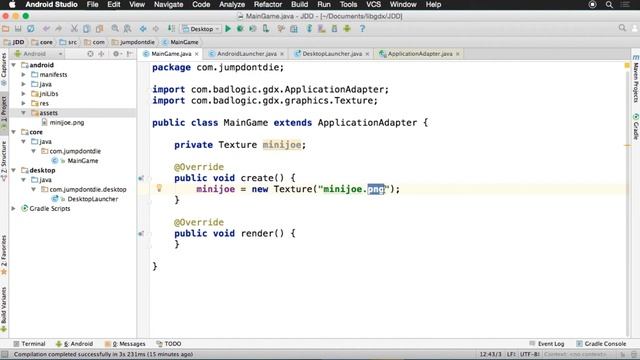Click the jumpdontdie breadcrumb
640x360 pixels.
click(x=133, y=42)
